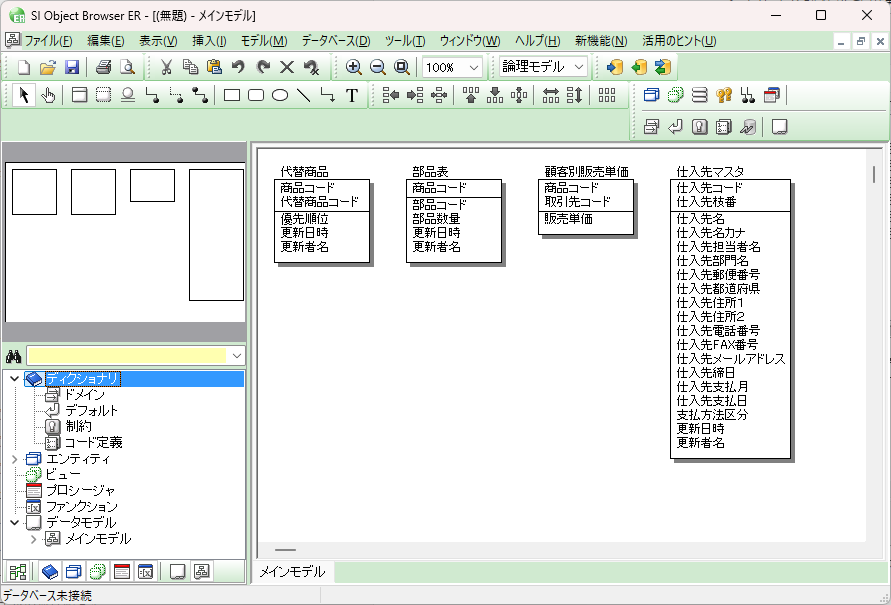Click the yellow search input field
The image size is (891, 605).
pos(127,356)
